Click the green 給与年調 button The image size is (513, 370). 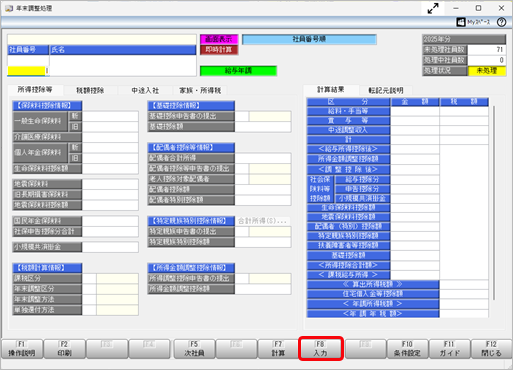(238, 71)
